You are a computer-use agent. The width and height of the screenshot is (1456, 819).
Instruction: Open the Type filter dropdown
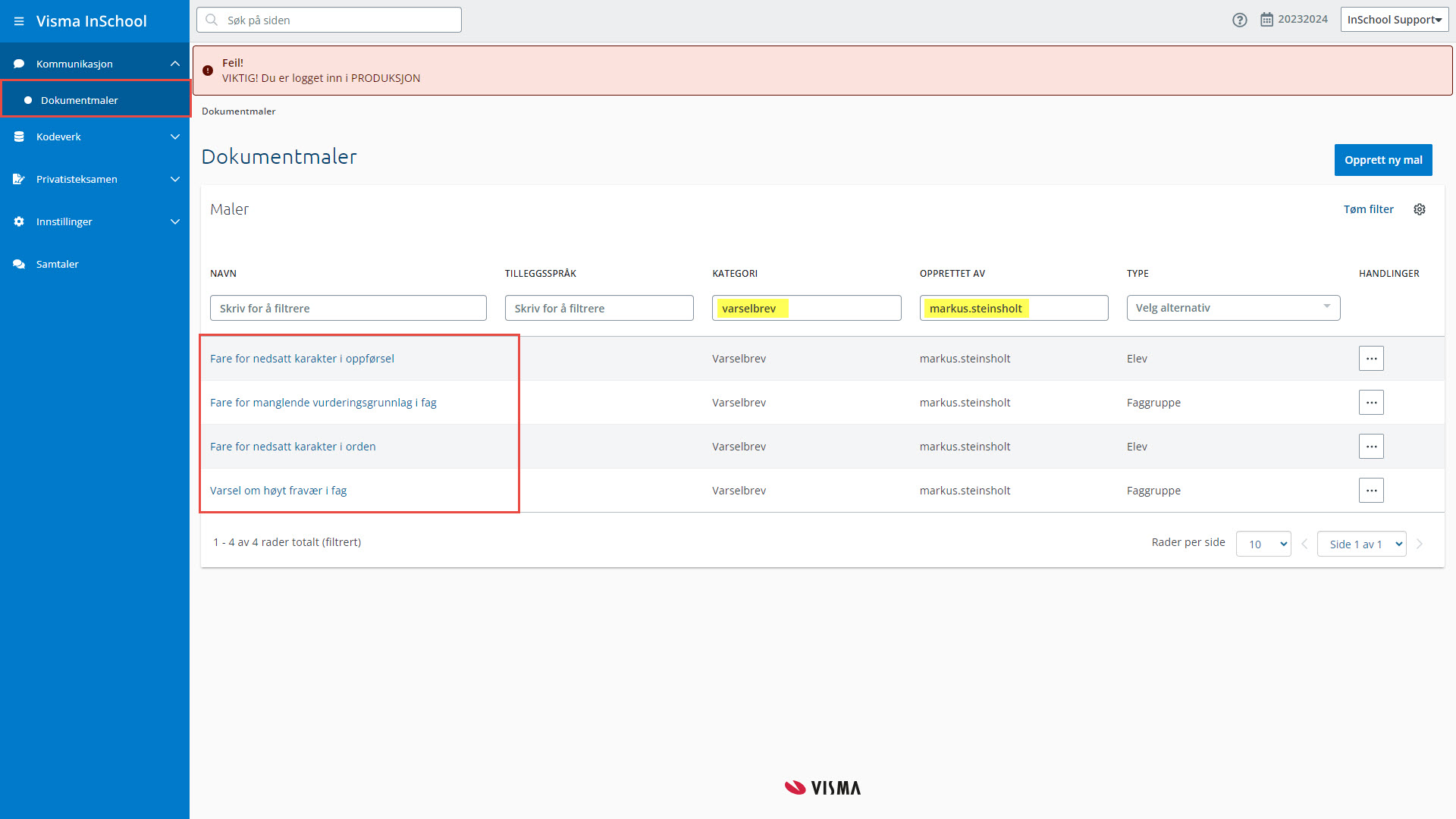point(1233,308)
